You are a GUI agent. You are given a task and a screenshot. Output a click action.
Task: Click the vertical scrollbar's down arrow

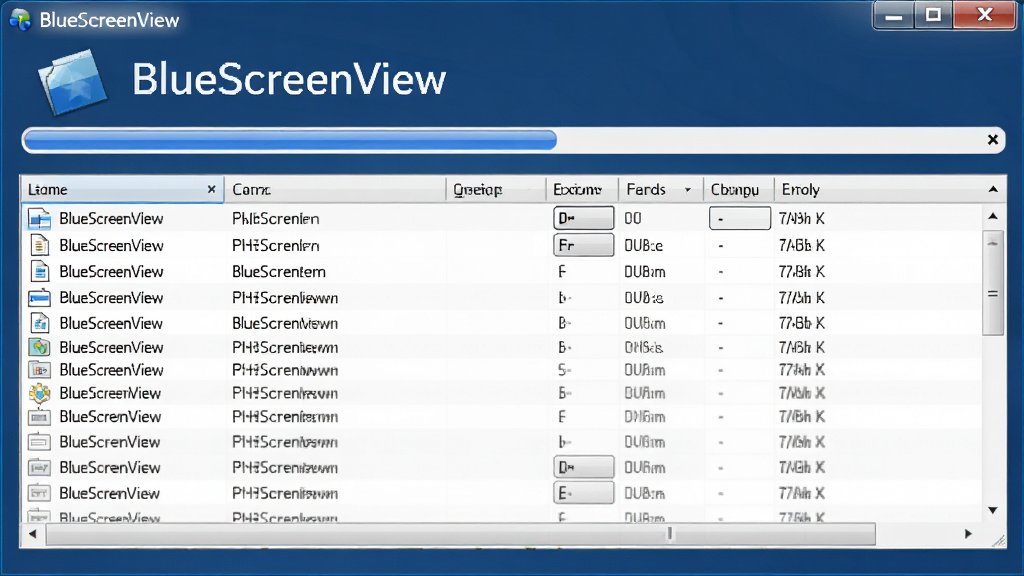click(x=993, y=510)
